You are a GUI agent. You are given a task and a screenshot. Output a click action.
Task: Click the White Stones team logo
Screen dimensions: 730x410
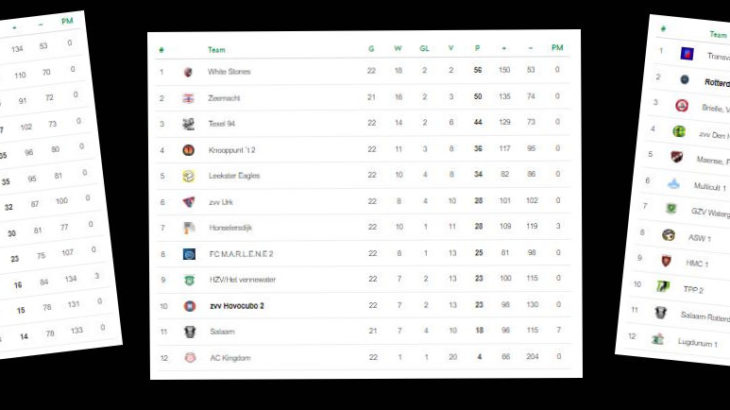coord(188,72)
